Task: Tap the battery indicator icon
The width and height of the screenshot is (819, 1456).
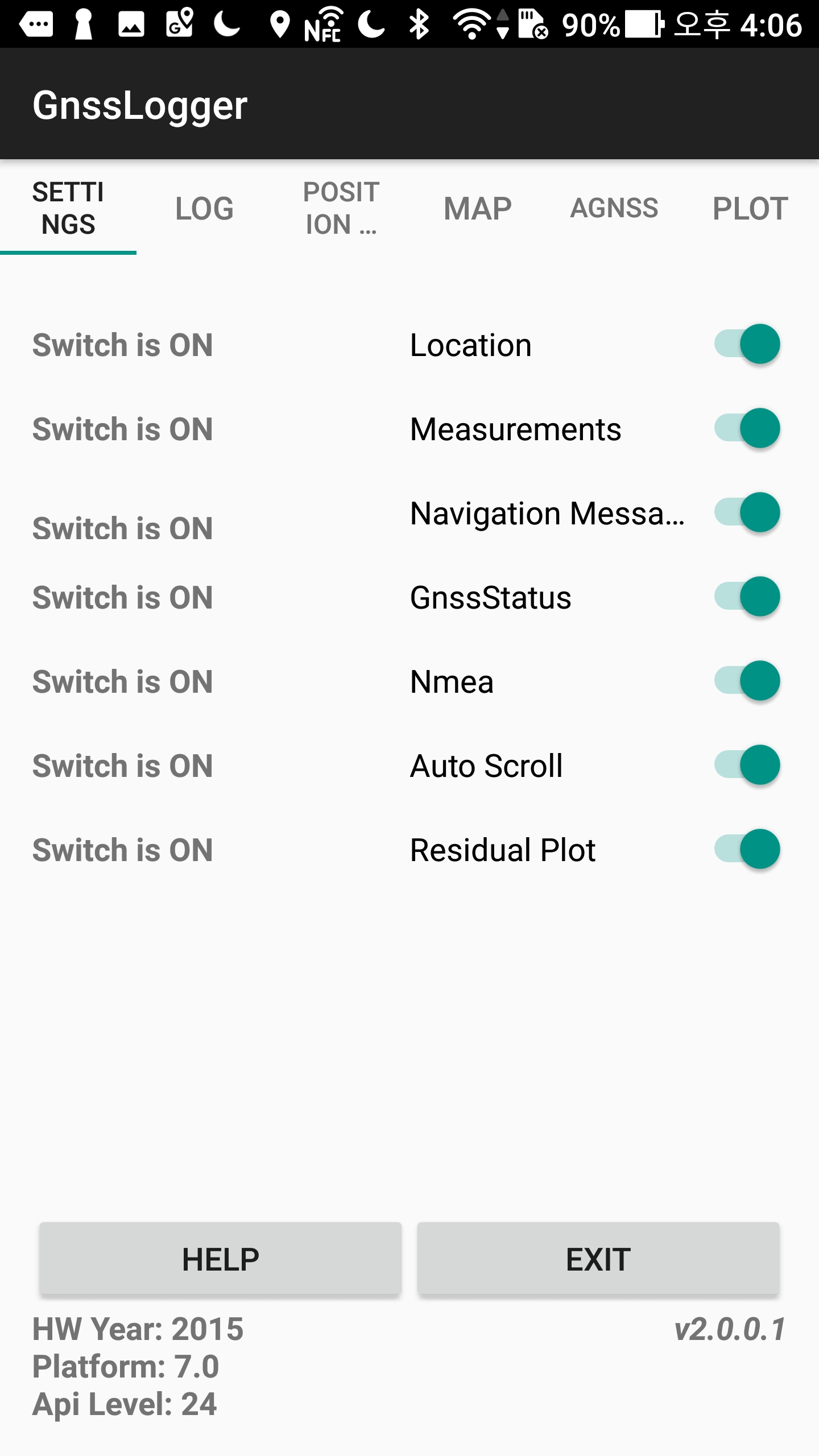Action: [x=644, y=24]
